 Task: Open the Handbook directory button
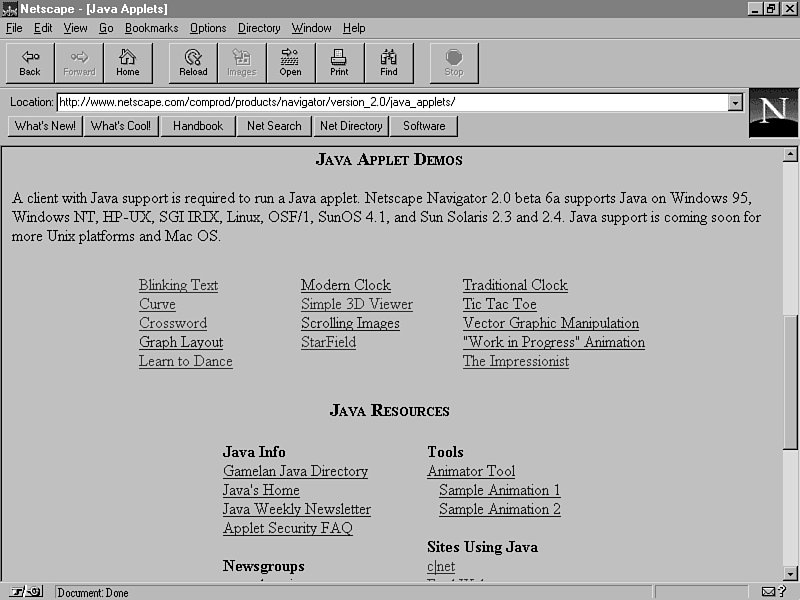click(x=198, y=126)
